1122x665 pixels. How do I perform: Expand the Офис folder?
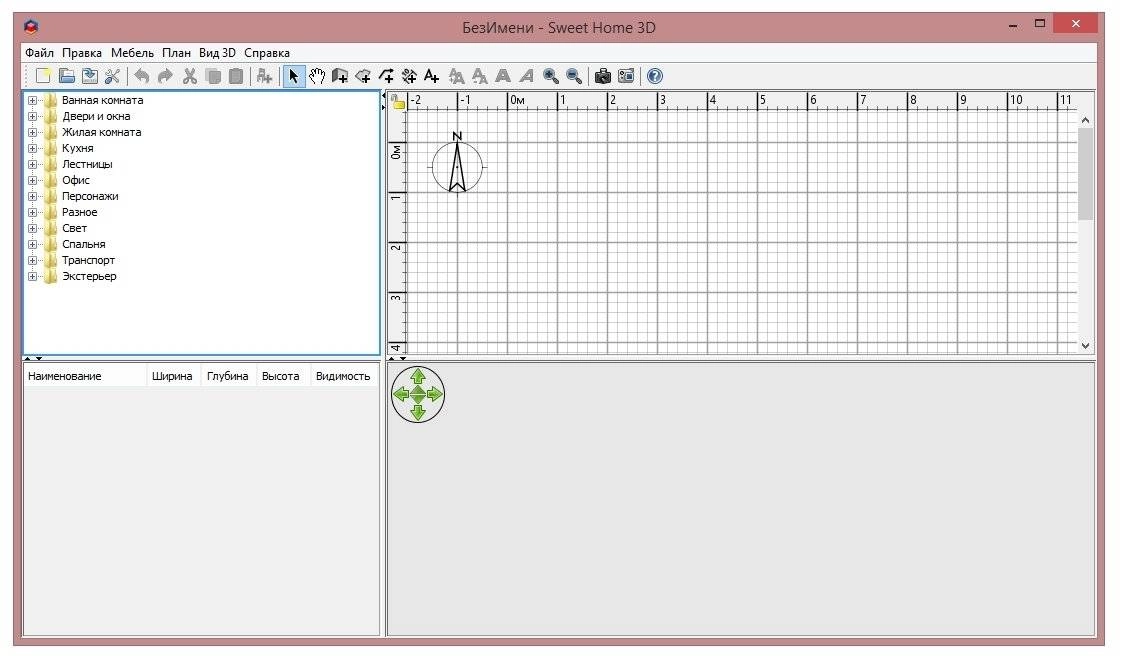click(x=32, y=180)
